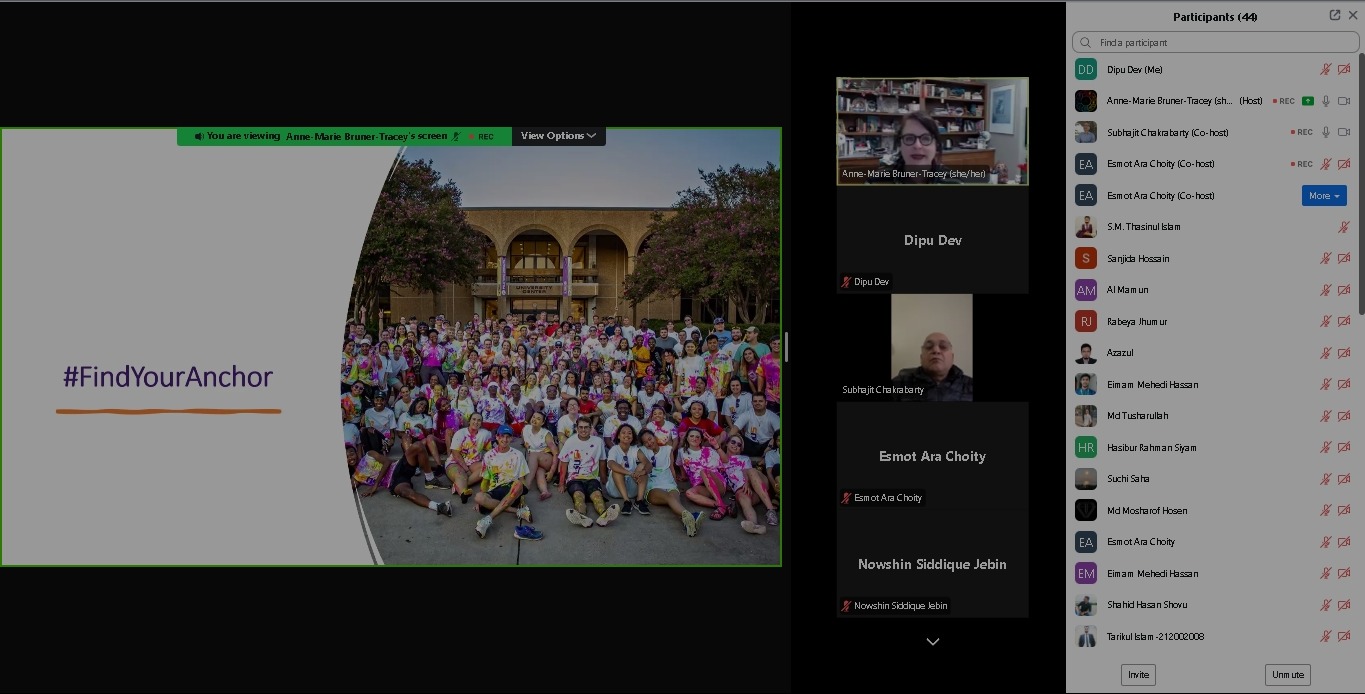Expand more video tiles with down chevron
Image resolution: width=1365 pixels, height=694 pixels.
[x=932, y=642]
